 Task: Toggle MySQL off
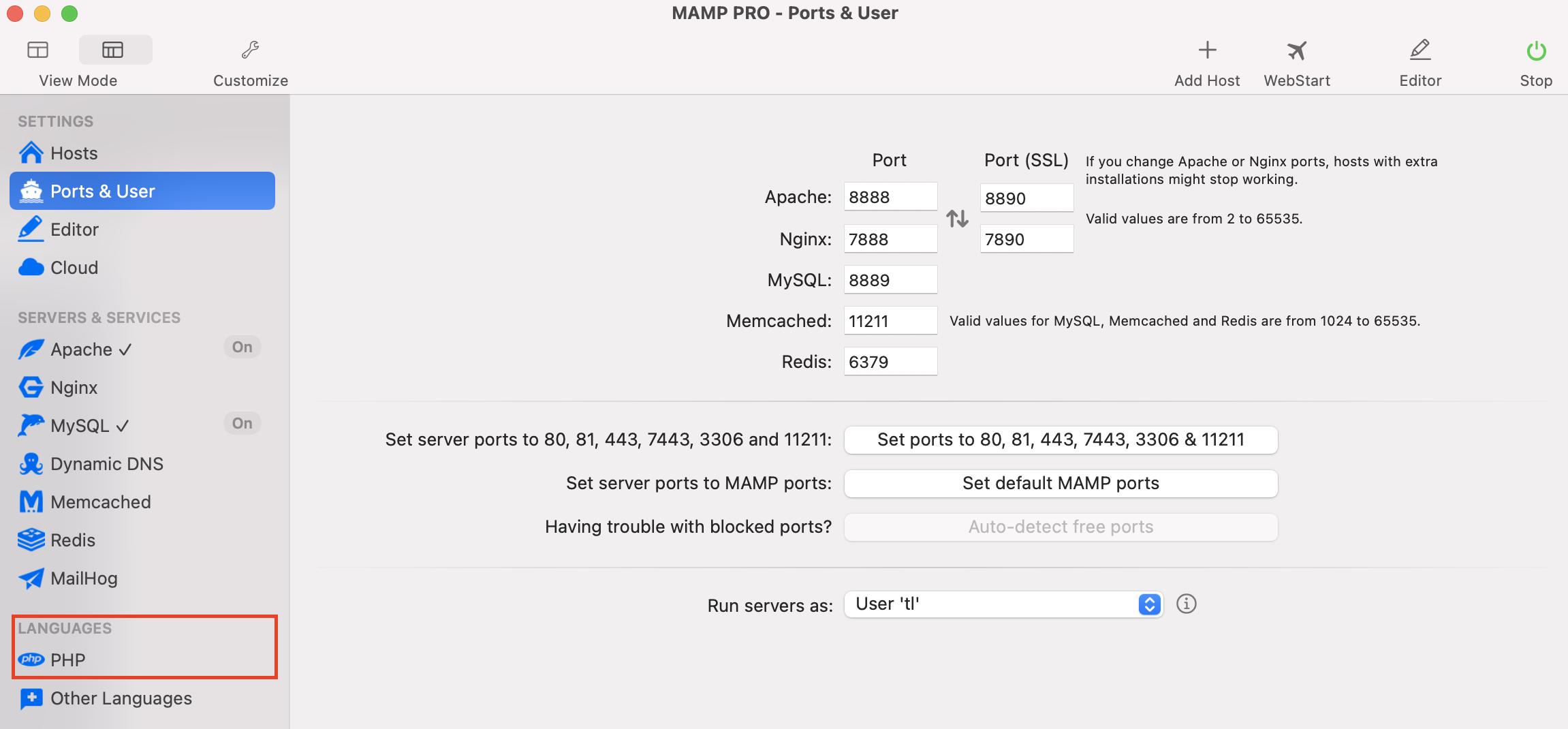pos(242,423)
